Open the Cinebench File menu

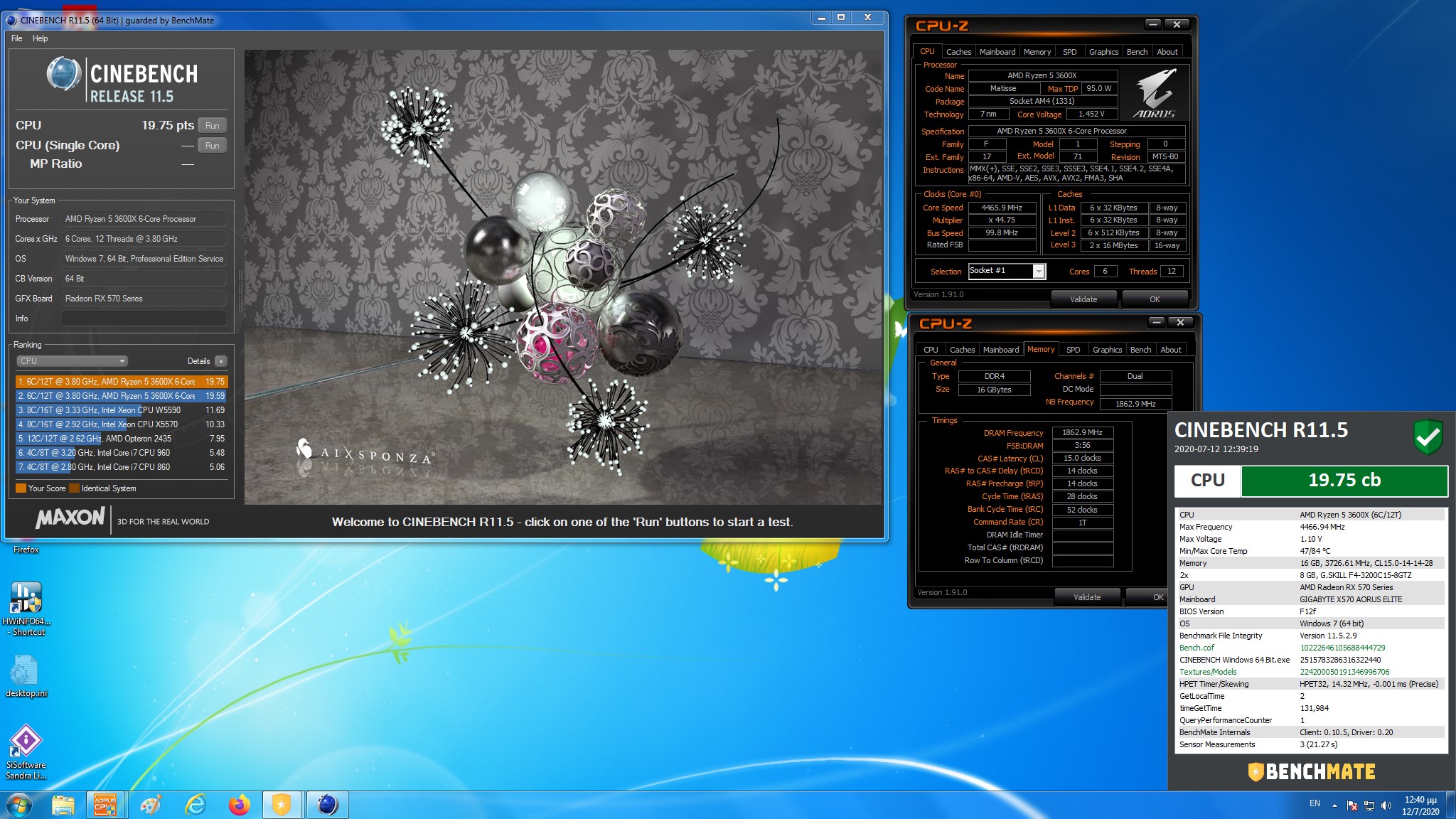pos(16,38)
